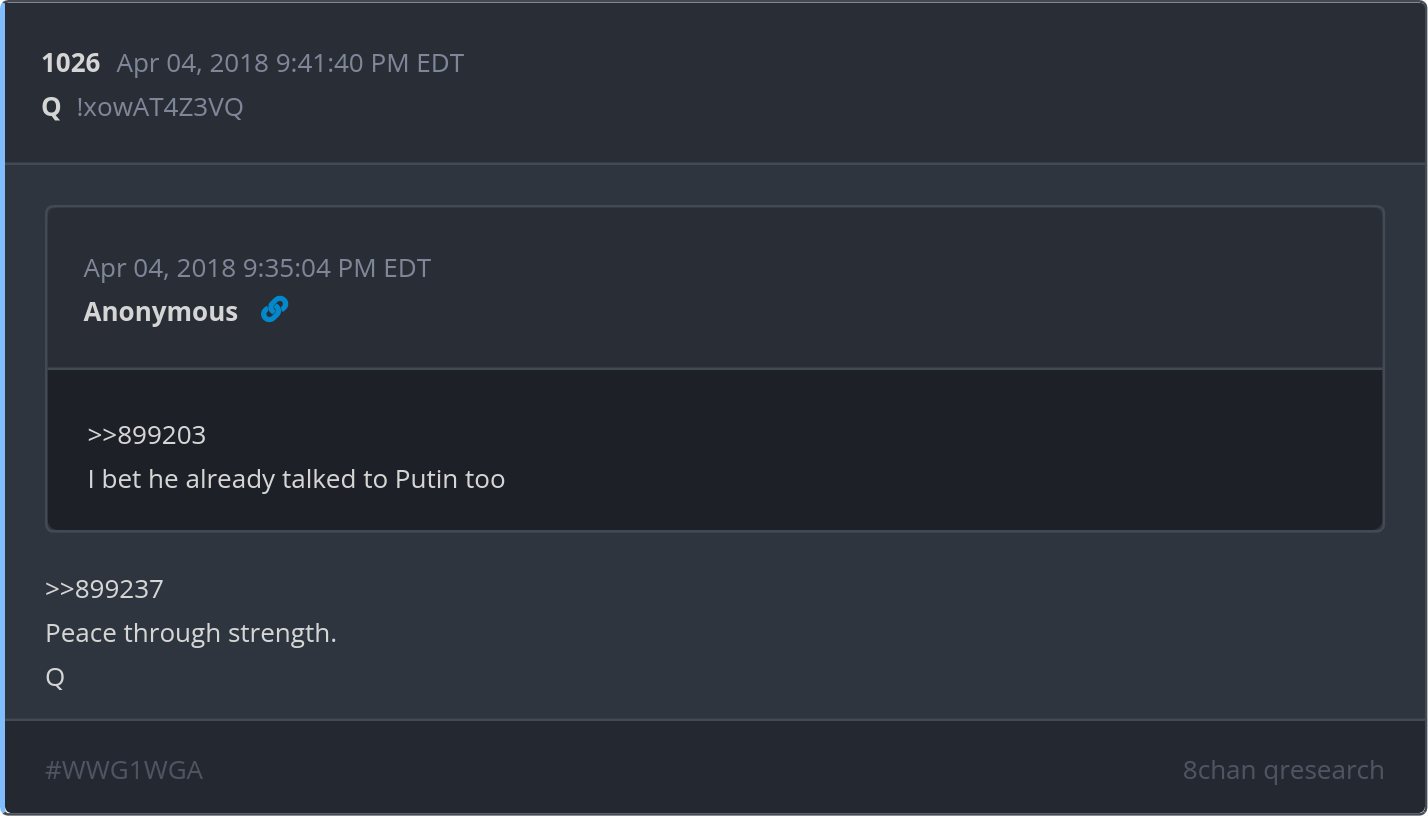Screen dimensions: 1428x816
Task: Click "EDT" in the quoted post timestamp
Action: (x=407, y=269)
